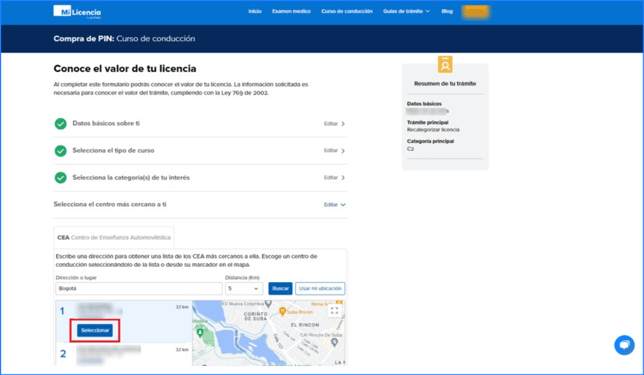Expand Guías de trámite dropdown
This screenshot has width=644, height=375.
point(406,11)
